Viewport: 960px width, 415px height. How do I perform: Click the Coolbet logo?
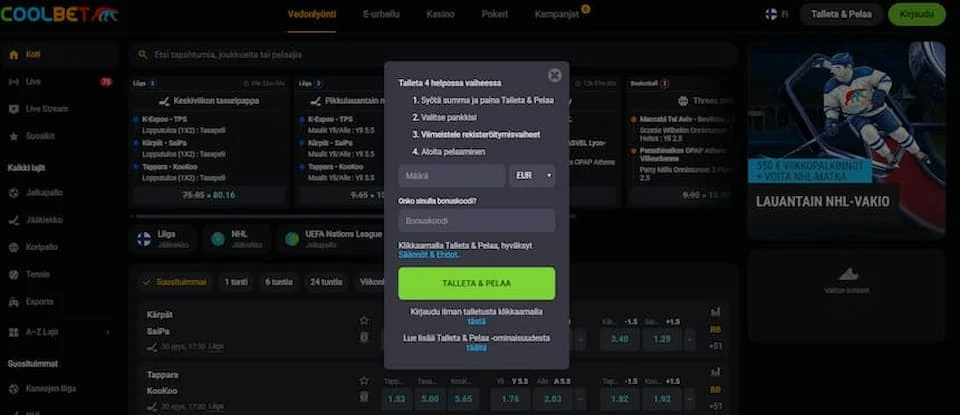[59, 15]
